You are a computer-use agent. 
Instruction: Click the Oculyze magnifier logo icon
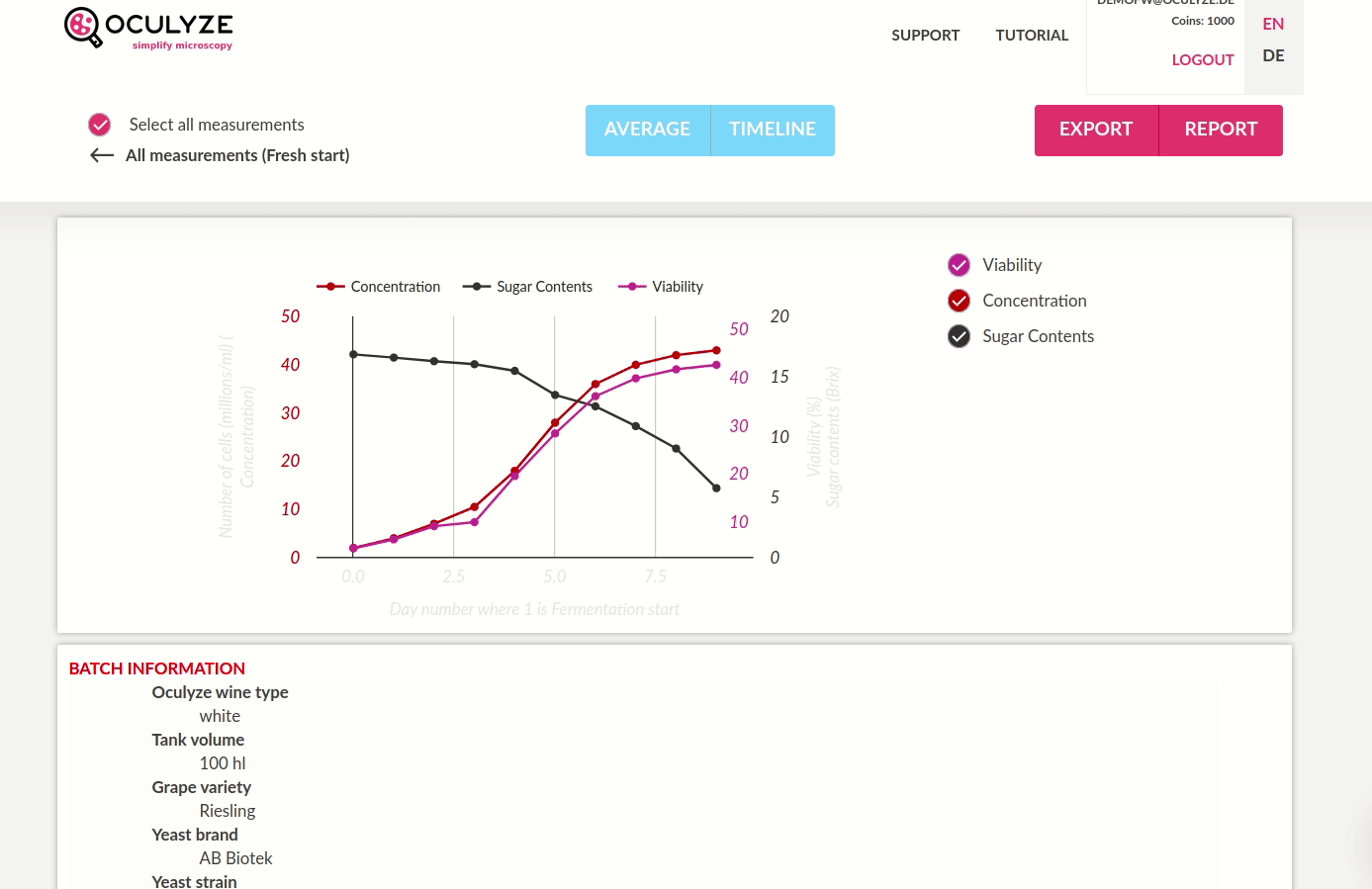pyautogui.click(x=83, y=27)
